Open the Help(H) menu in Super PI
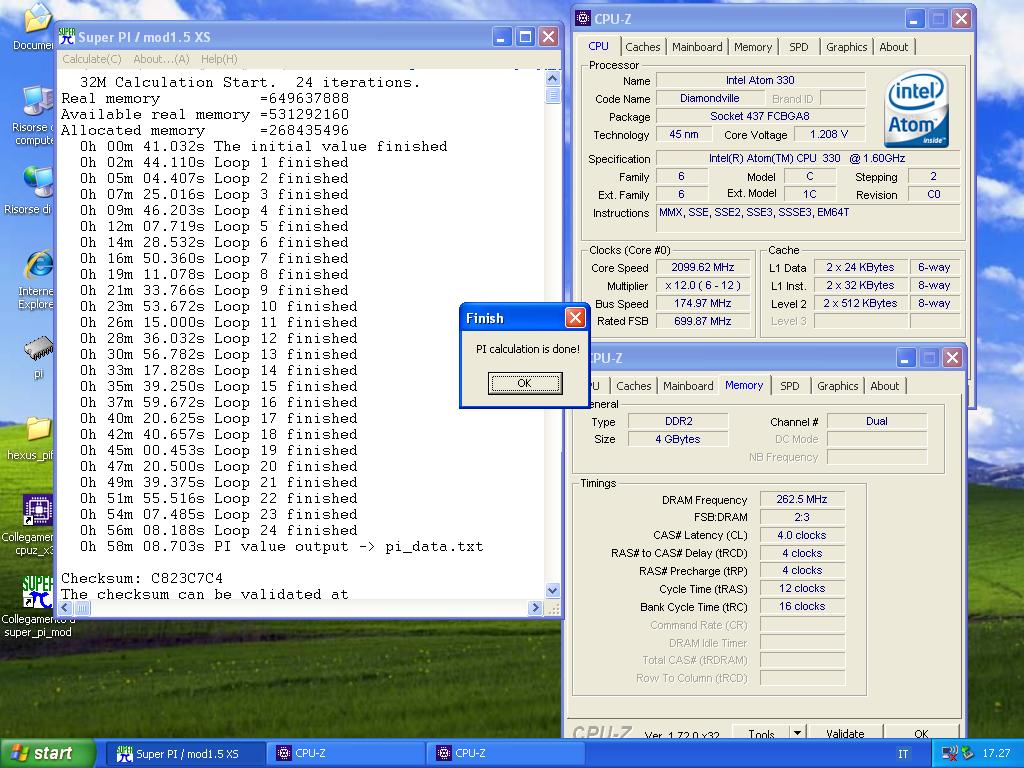1024x768 pixels. point(219,59)
